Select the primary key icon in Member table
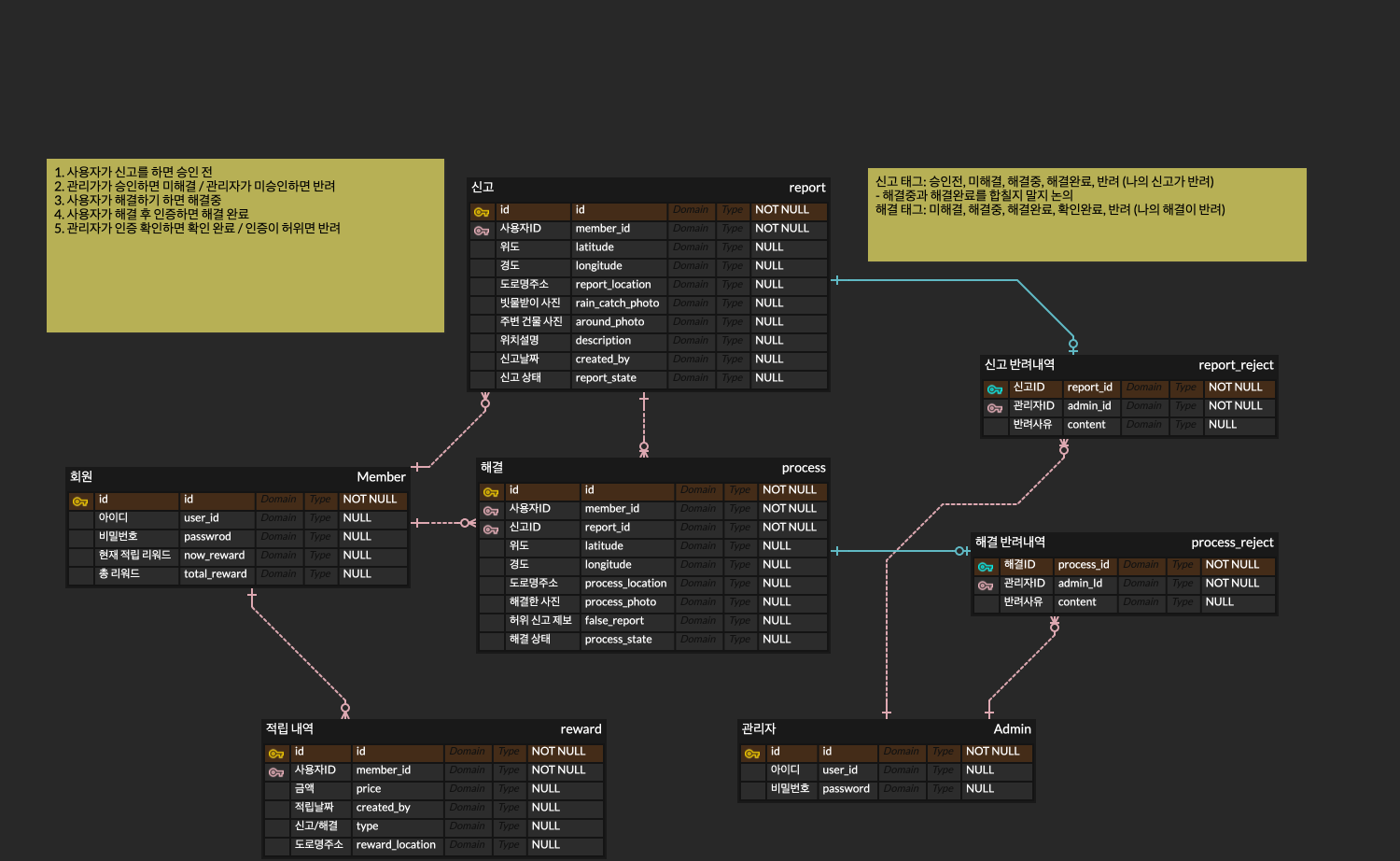 pyautogui.click(x=80, y=501)
